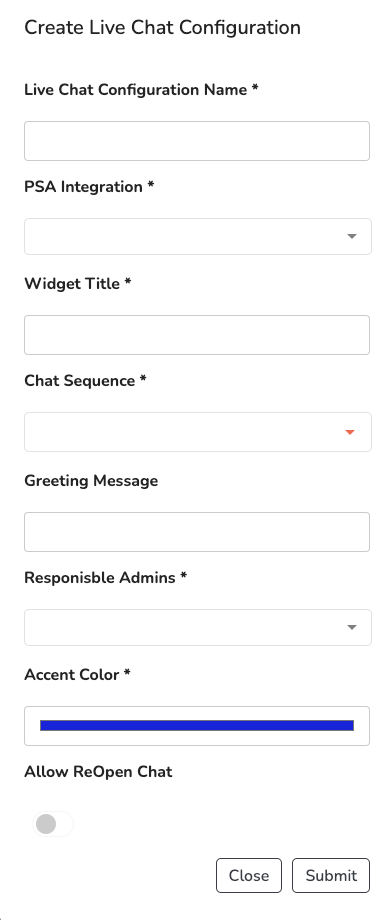This screenshot has height=920, width=392.
Task: Click the gray arrow icon of Responisble Admins
Action: (x=352, y=627)
